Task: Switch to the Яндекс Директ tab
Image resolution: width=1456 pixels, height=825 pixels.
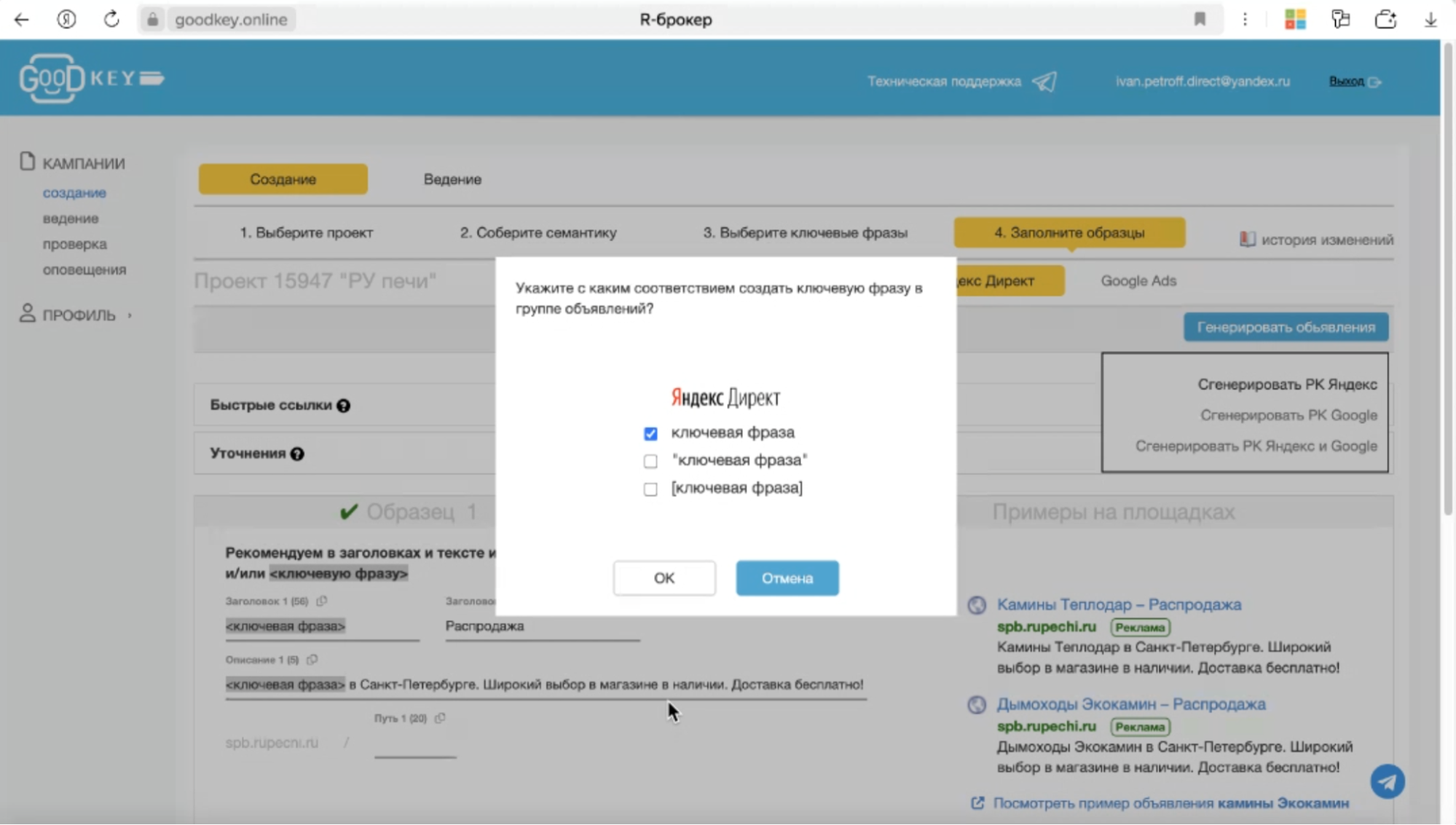Action: pyautogui.click(x=1011, y=281)
